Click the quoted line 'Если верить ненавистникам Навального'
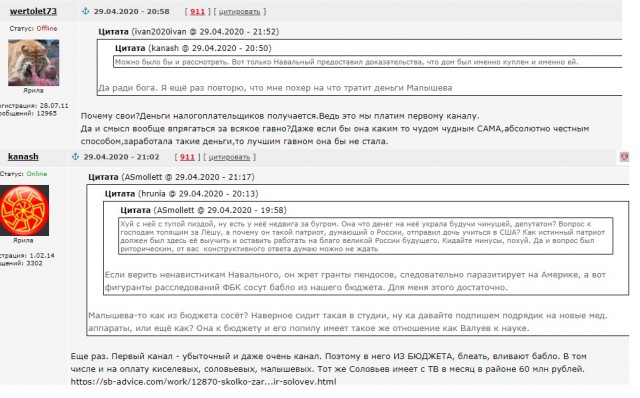Screen dimensions: 640x398 (x=355, y=275)
